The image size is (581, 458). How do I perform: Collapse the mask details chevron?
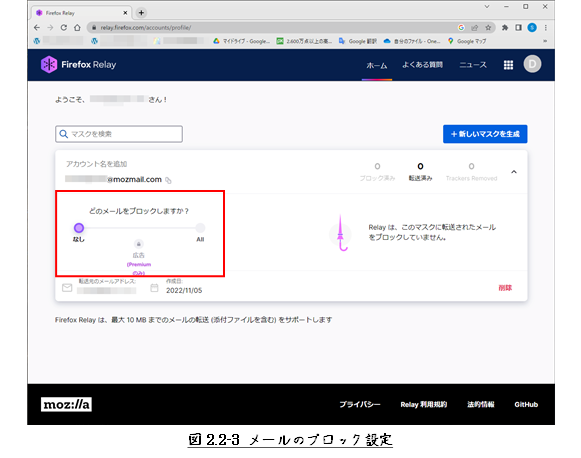[514, 172]
